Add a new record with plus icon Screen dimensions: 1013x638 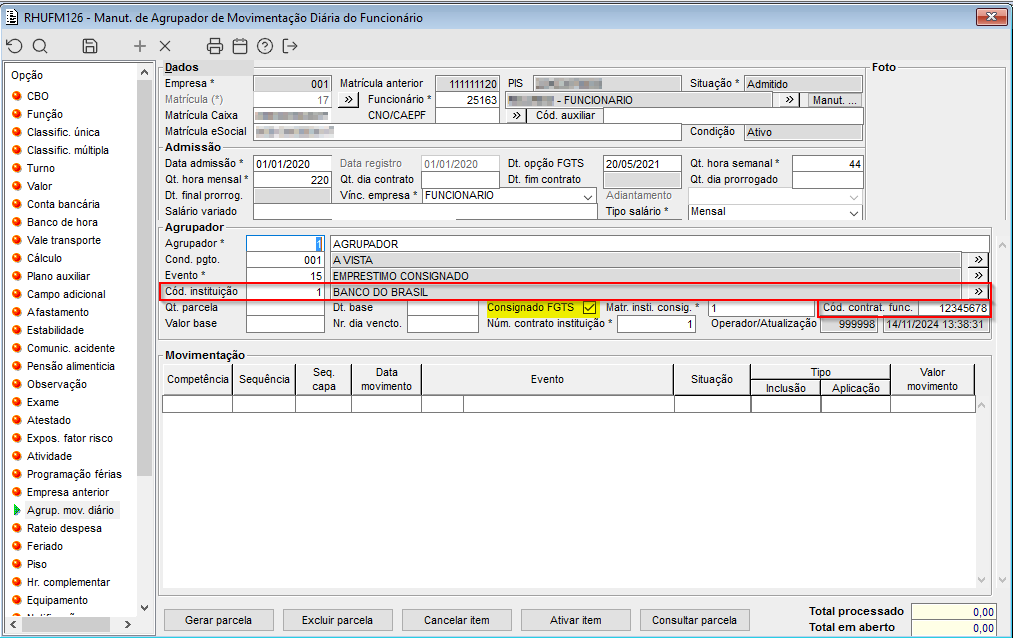pos(140,46)
